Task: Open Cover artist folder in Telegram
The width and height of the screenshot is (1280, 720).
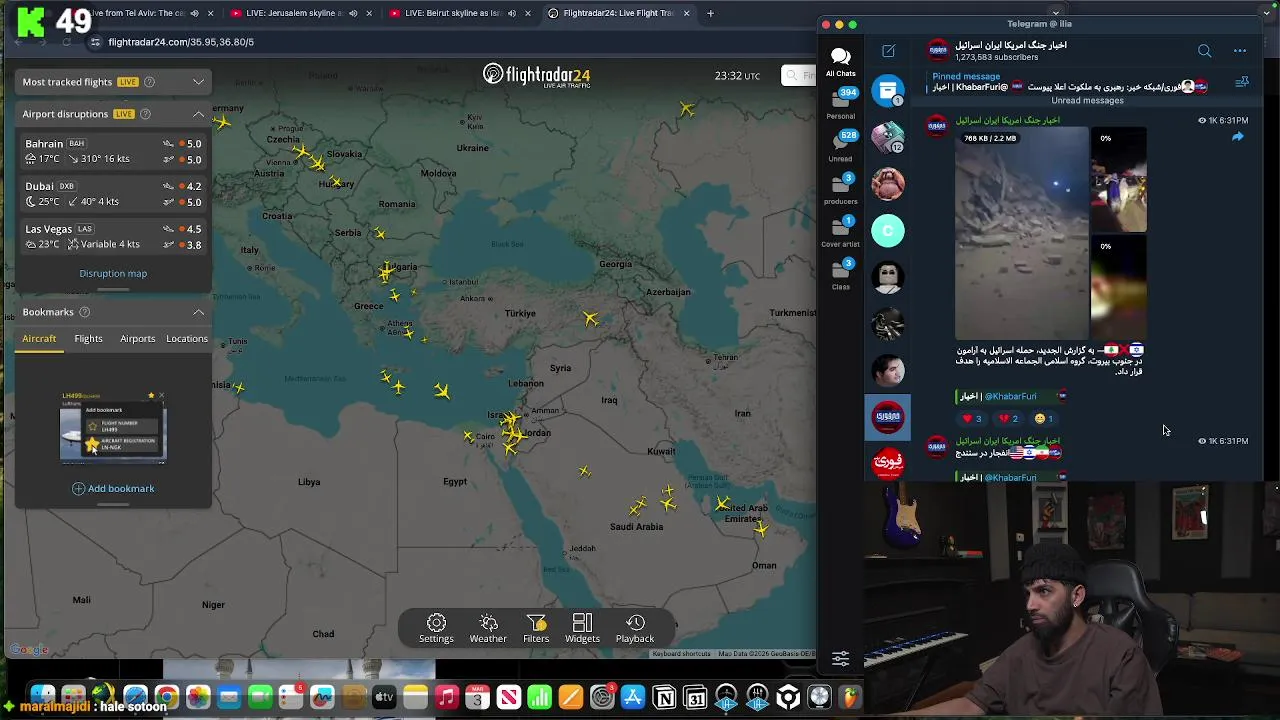Action: pyautogui.click(x=840, y=232)
